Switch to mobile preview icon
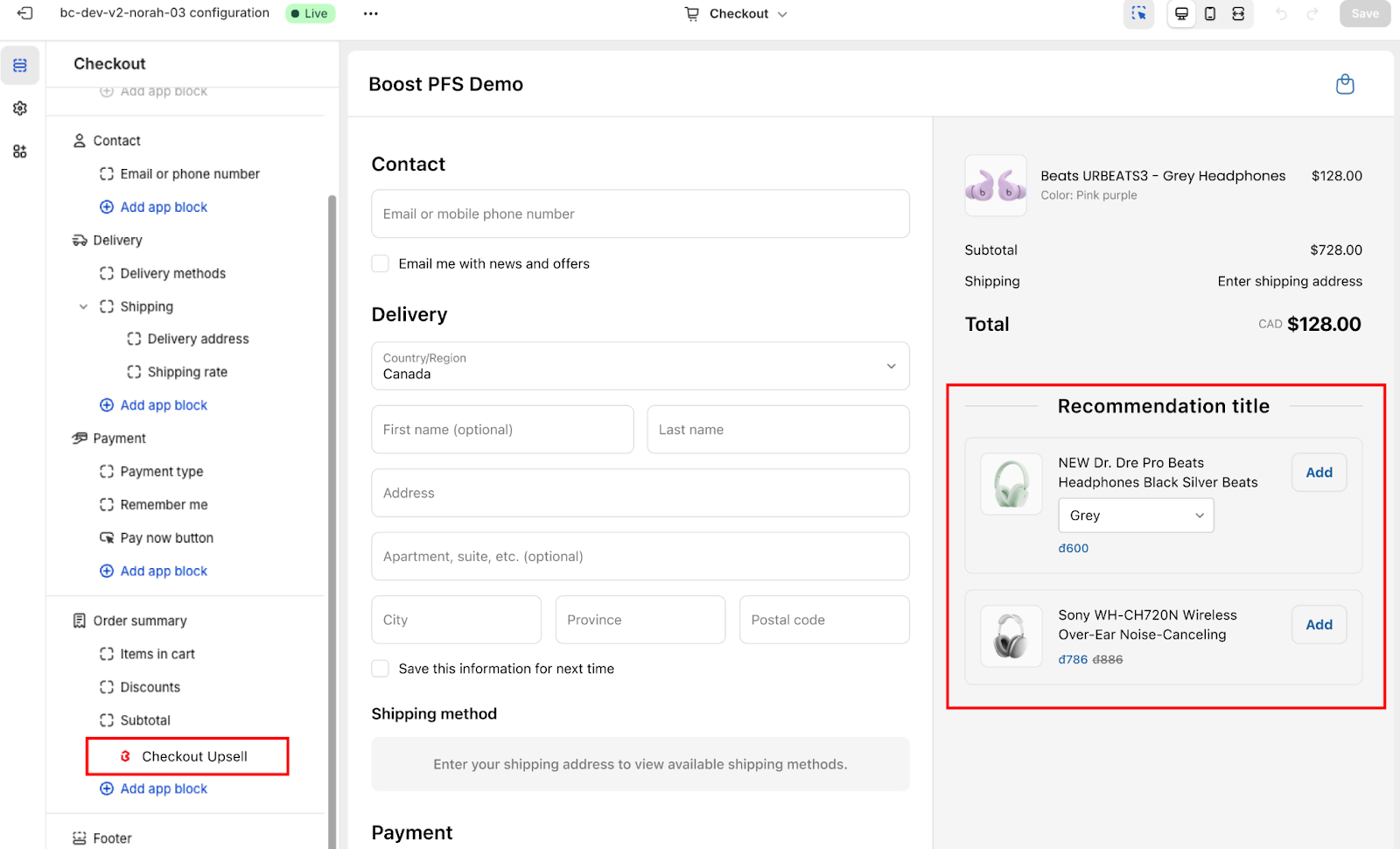 pyautogui.click(x=1210, y=14)
